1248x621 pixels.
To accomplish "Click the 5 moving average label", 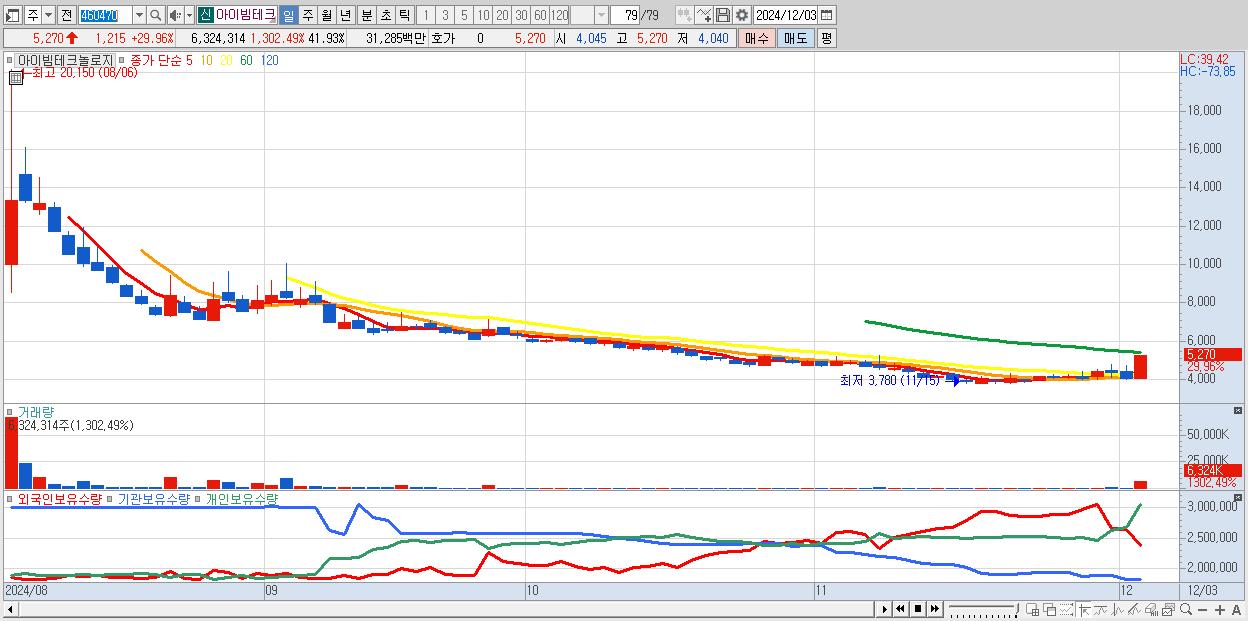I will point(189,61).
